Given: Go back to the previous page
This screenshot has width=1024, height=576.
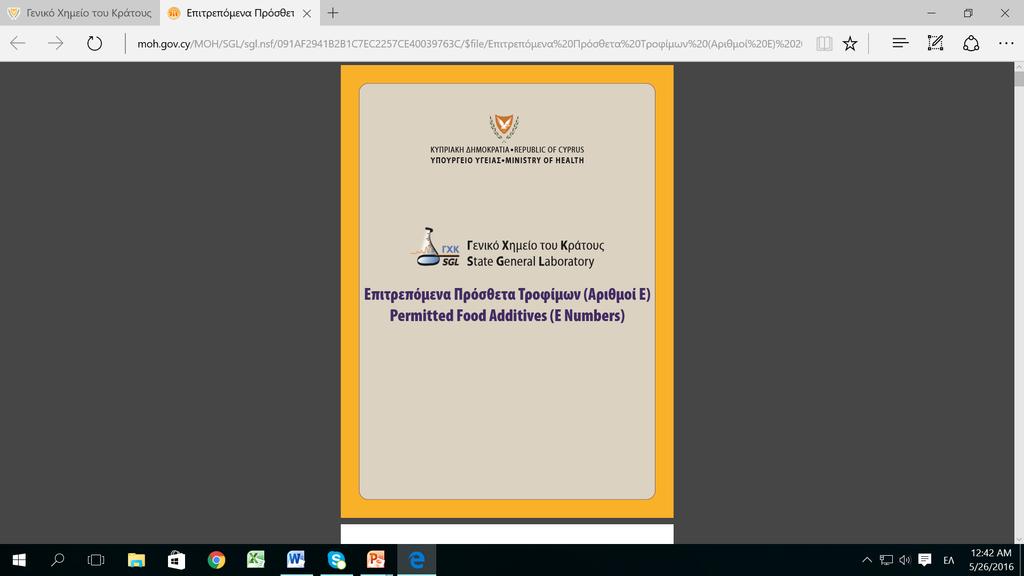Looking at the screenshot, I should coord(18,43).
